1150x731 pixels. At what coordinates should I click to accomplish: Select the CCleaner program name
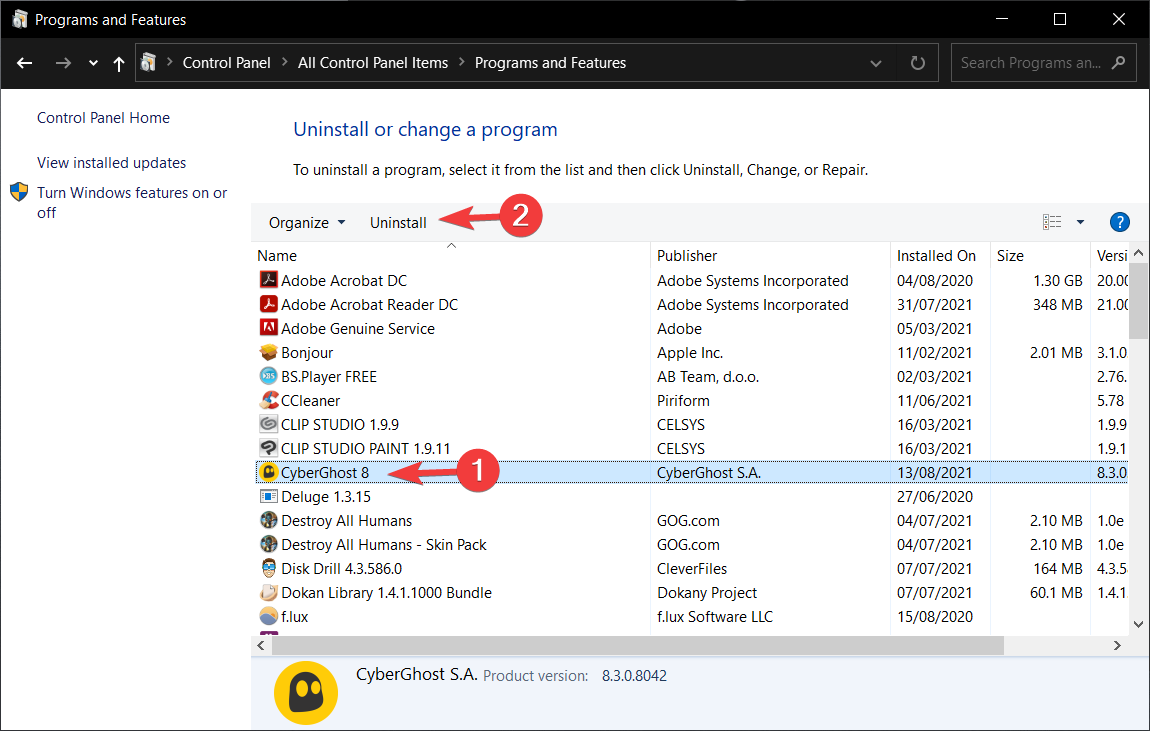pos(310,401)
